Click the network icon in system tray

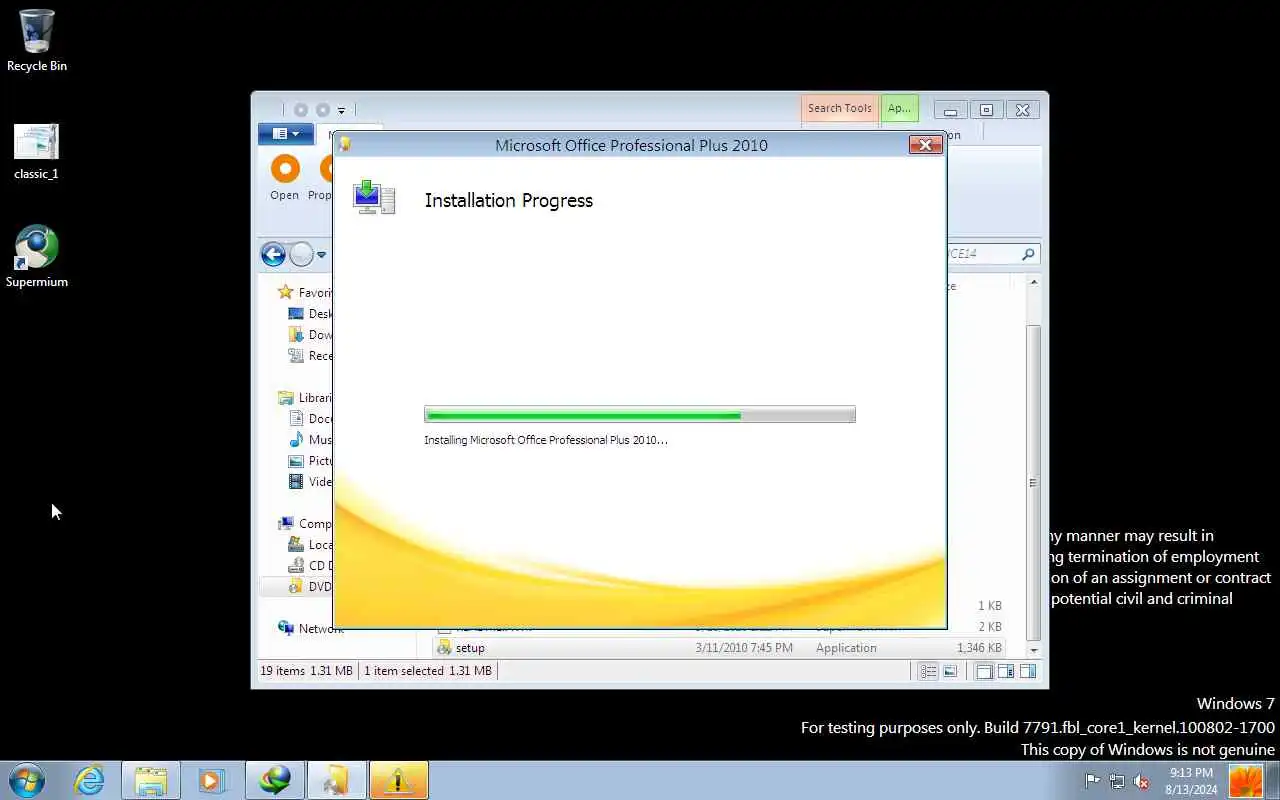click(1116, 781)
